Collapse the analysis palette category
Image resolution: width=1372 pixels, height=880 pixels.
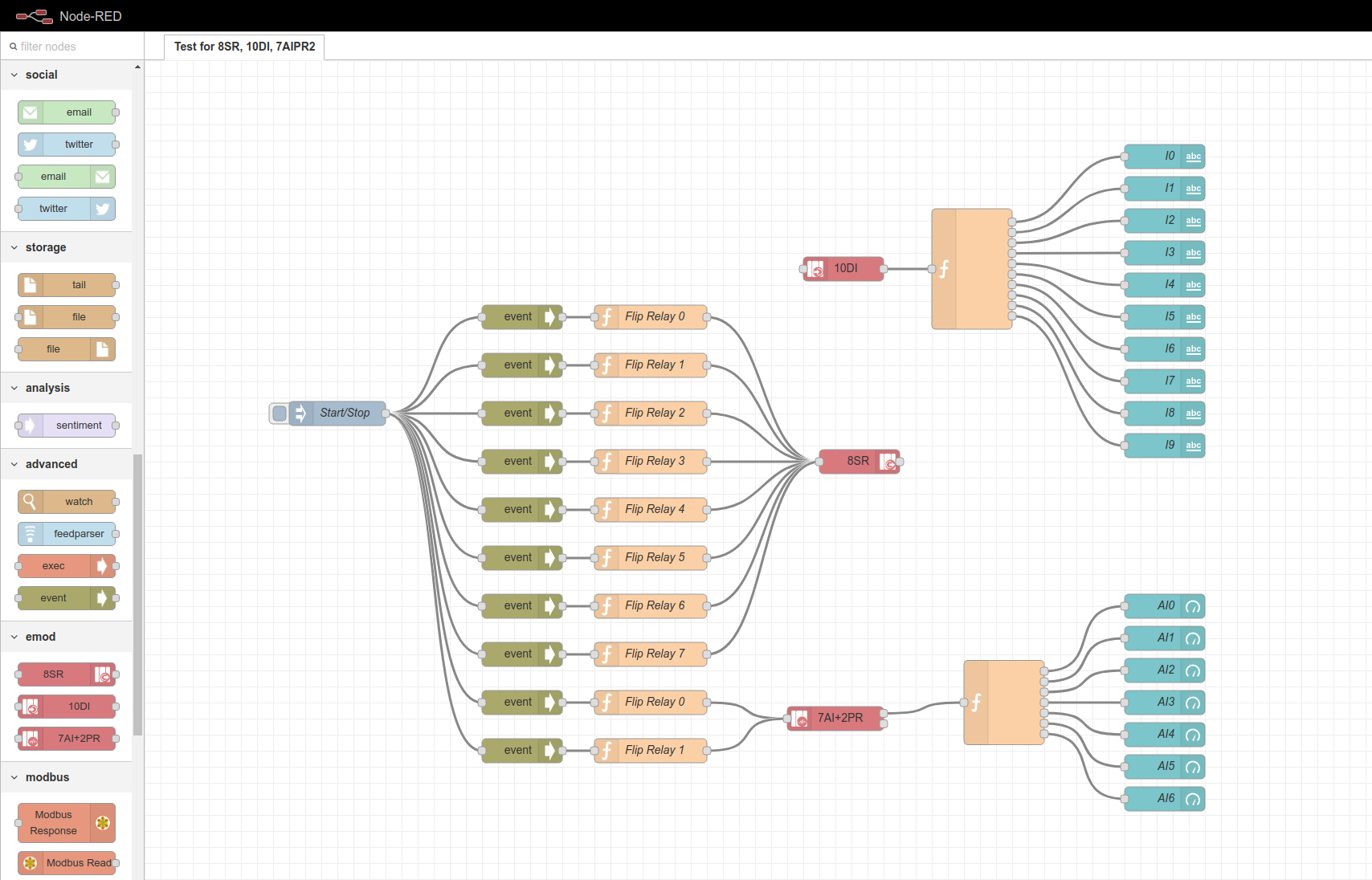pos(66,388)
